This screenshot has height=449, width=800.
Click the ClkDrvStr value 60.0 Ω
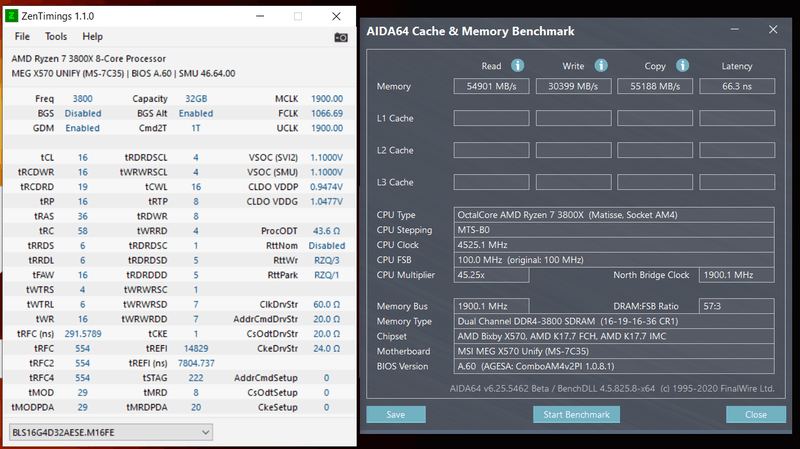327,305
